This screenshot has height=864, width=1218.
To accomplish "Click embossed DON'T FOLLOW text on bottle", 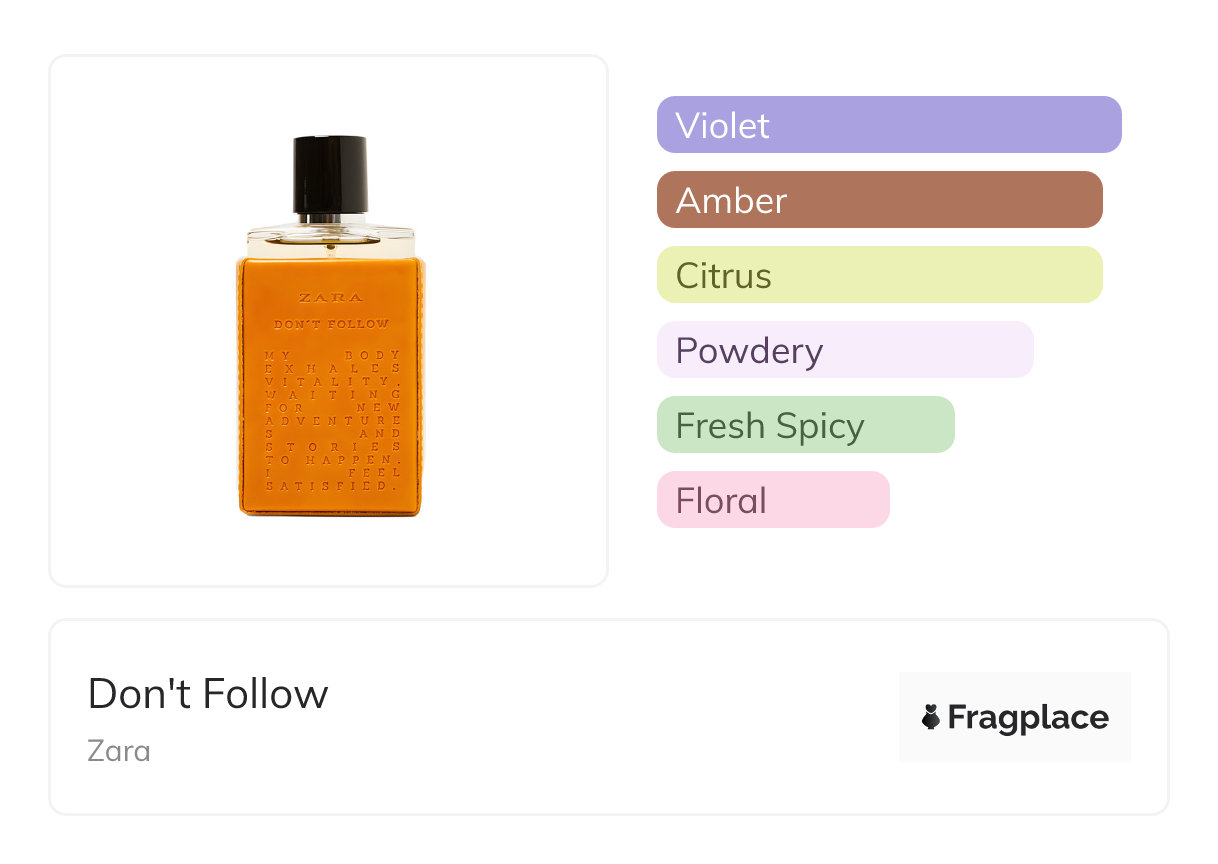I will 331,324.
